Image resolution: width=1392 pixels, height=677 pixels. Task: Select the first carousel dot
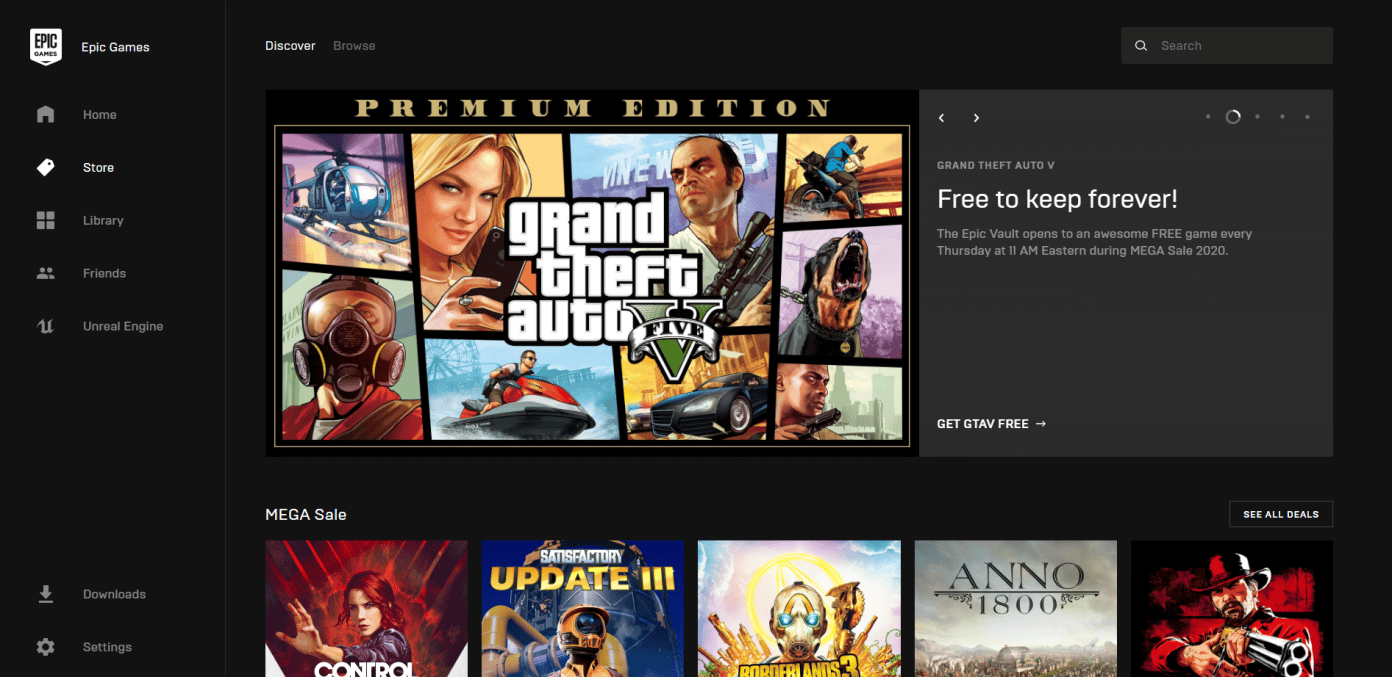pos(1207,116)
